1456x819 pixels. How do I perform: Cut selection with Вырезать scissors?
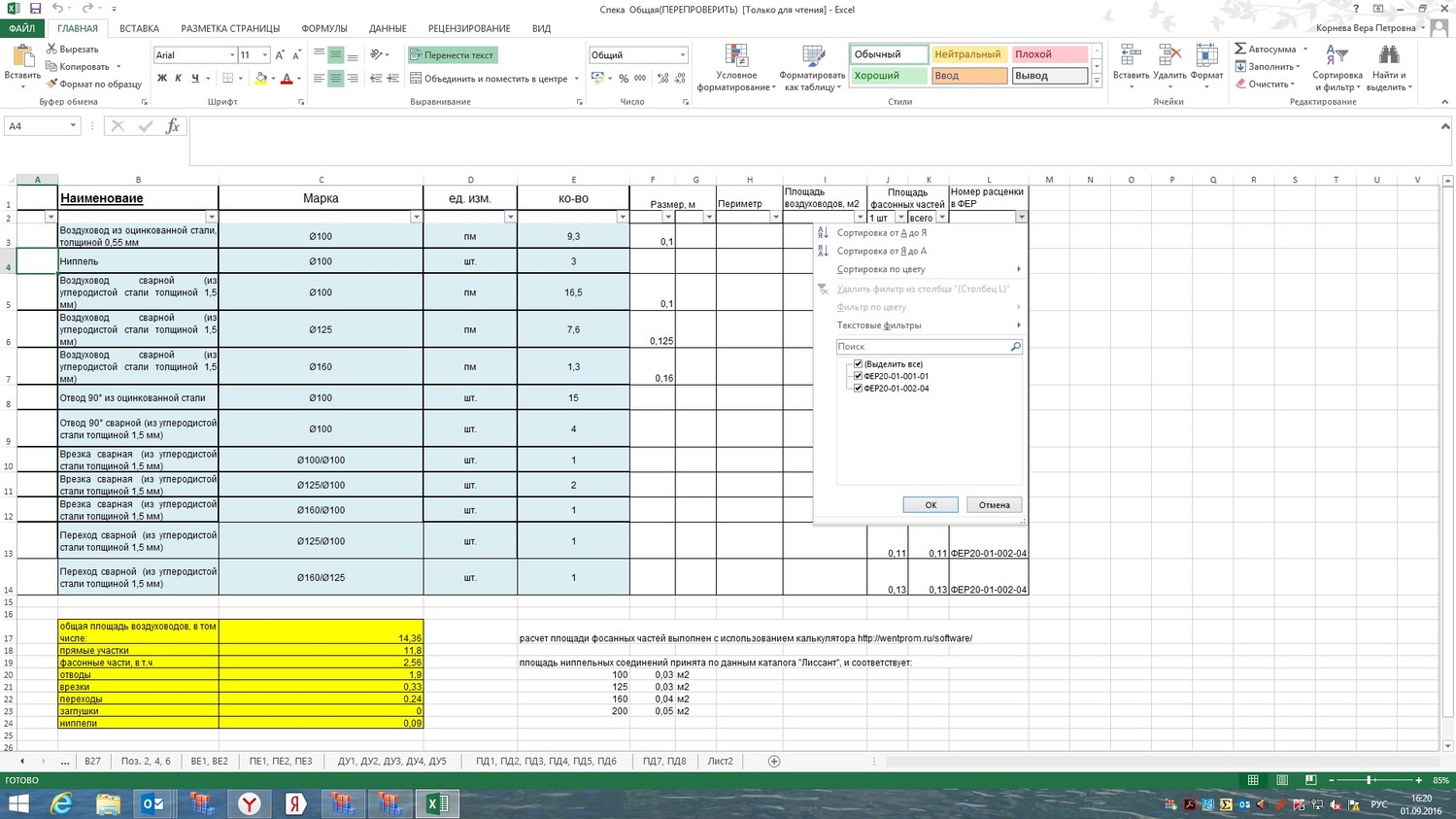(72, 49)
